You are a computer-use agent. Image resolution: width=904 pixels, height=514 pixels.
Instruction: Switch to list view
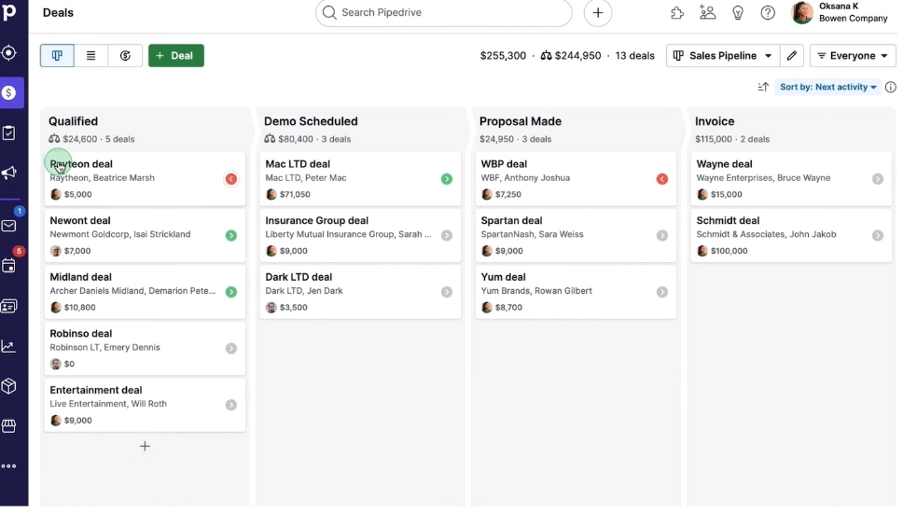pyautogui.click(x=91, y=55)
